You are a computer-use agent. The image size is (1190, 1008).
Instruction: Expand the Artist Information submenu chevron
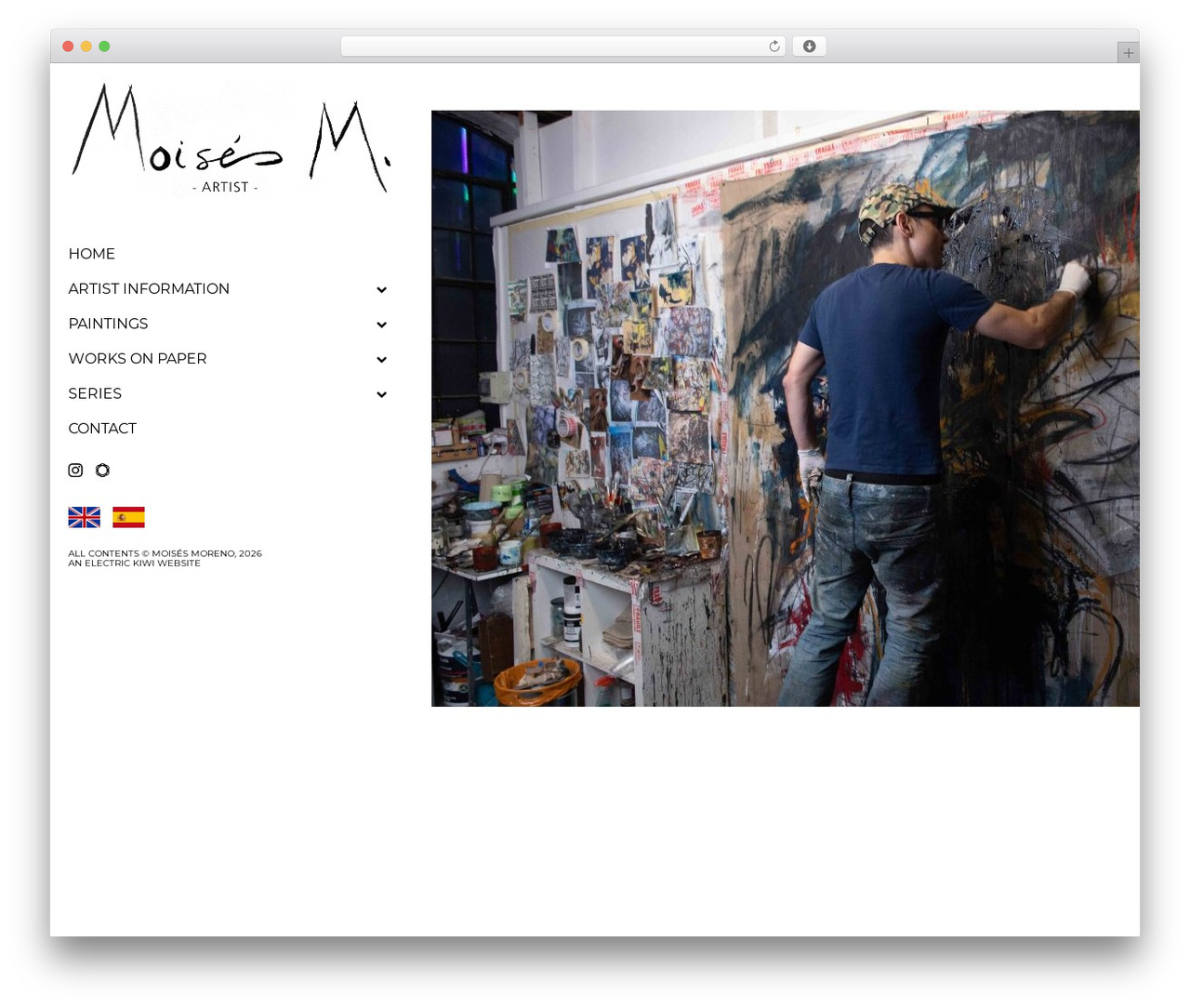(381, 289)
